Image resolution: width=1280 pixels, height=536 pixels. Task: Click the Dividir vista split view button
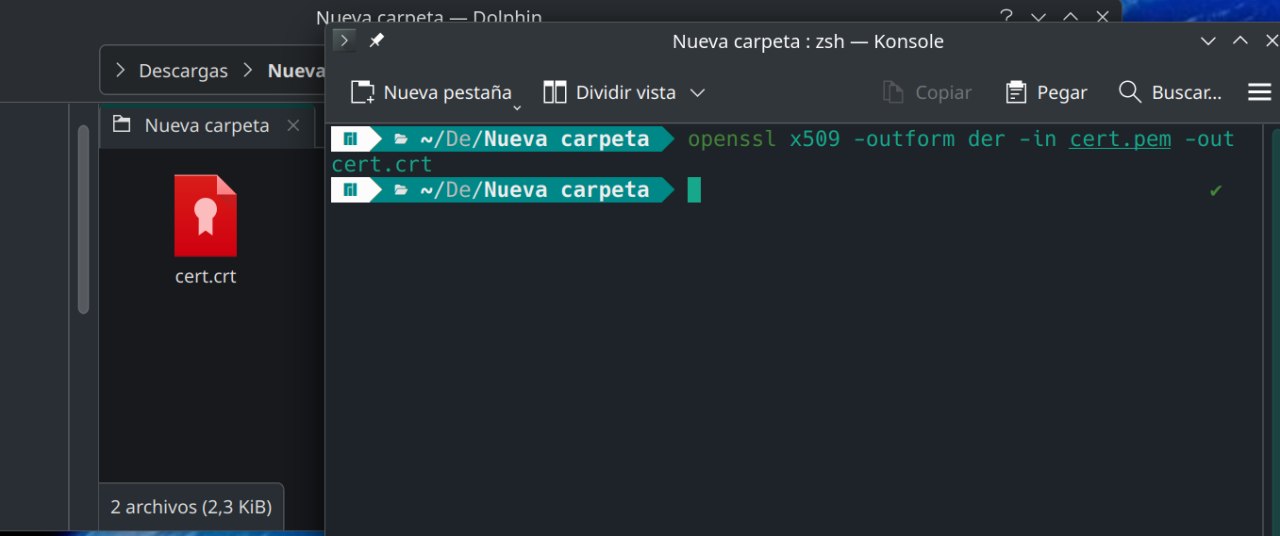point(610,93)
